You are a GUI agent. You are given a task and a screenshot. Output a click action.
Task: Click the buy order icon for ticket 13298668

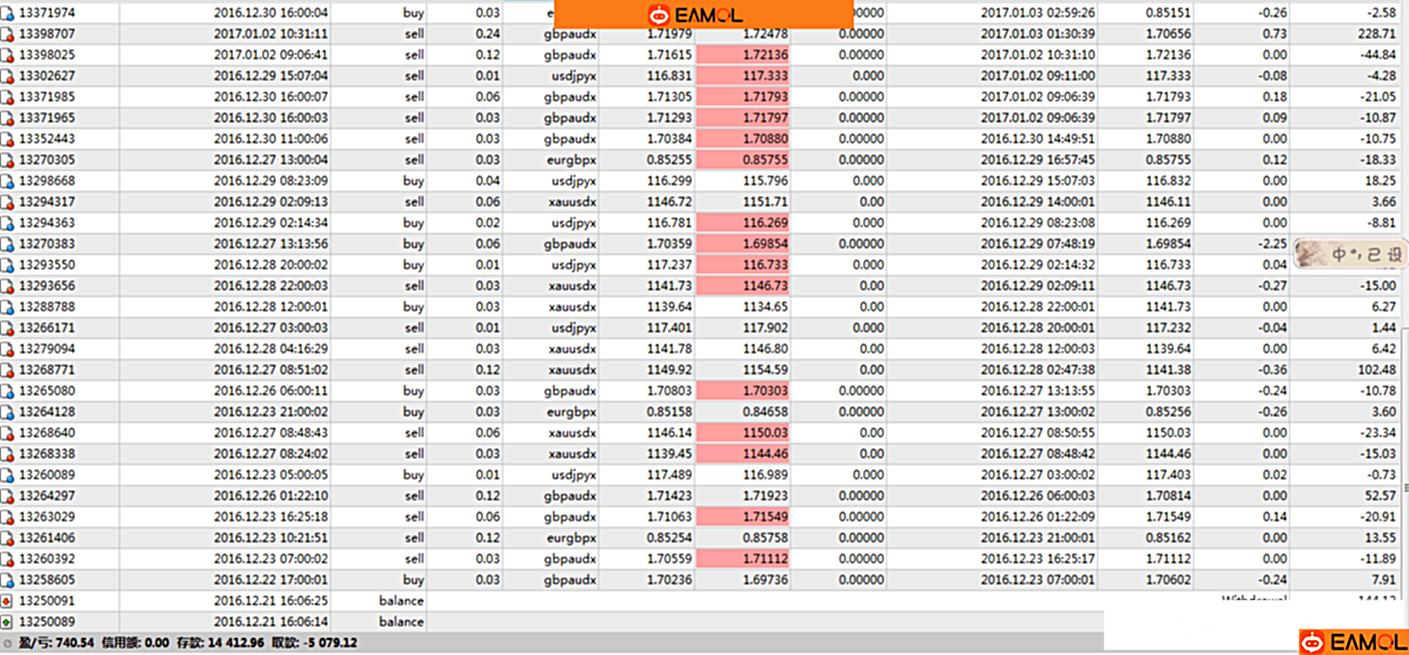click(7, 181)
